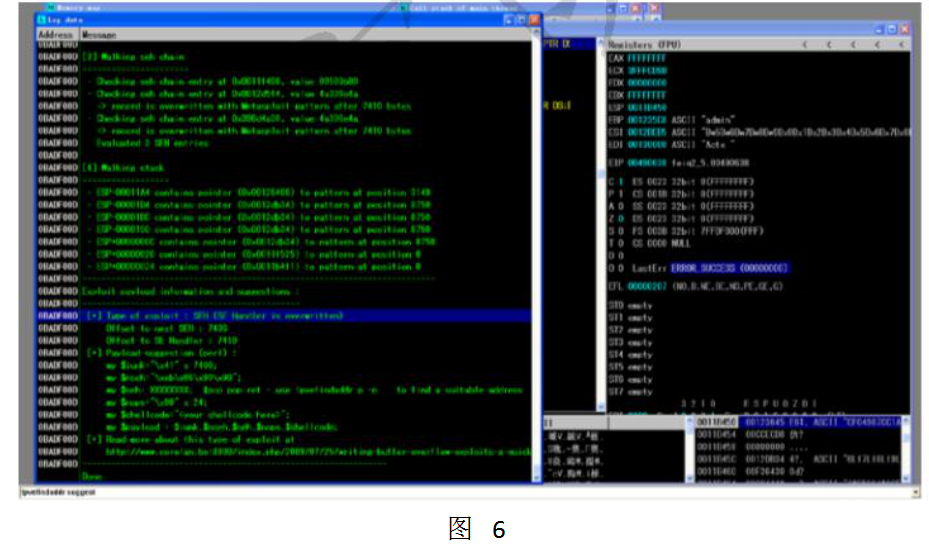Select the '$shellcode' perl suggestion line

197,415
